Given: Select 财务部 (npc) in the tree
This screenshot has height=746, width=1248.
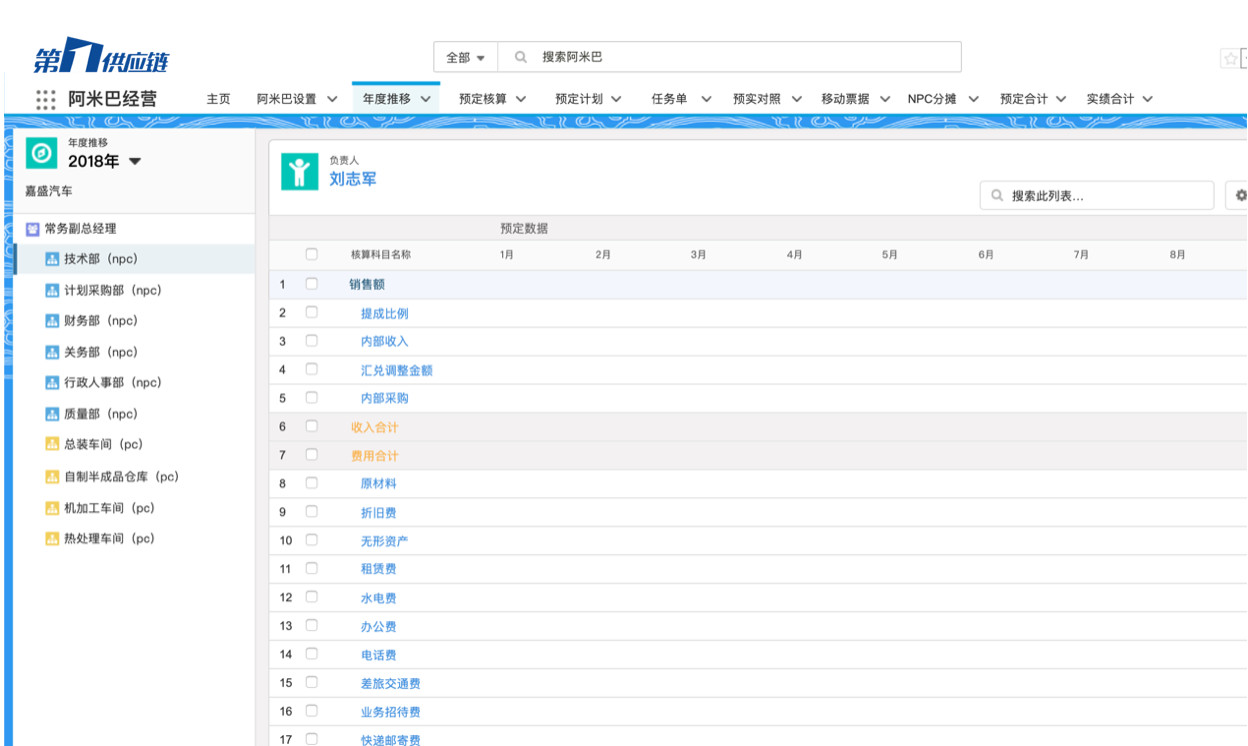Looking at the screenshot, I should click(x=101, y=322).
